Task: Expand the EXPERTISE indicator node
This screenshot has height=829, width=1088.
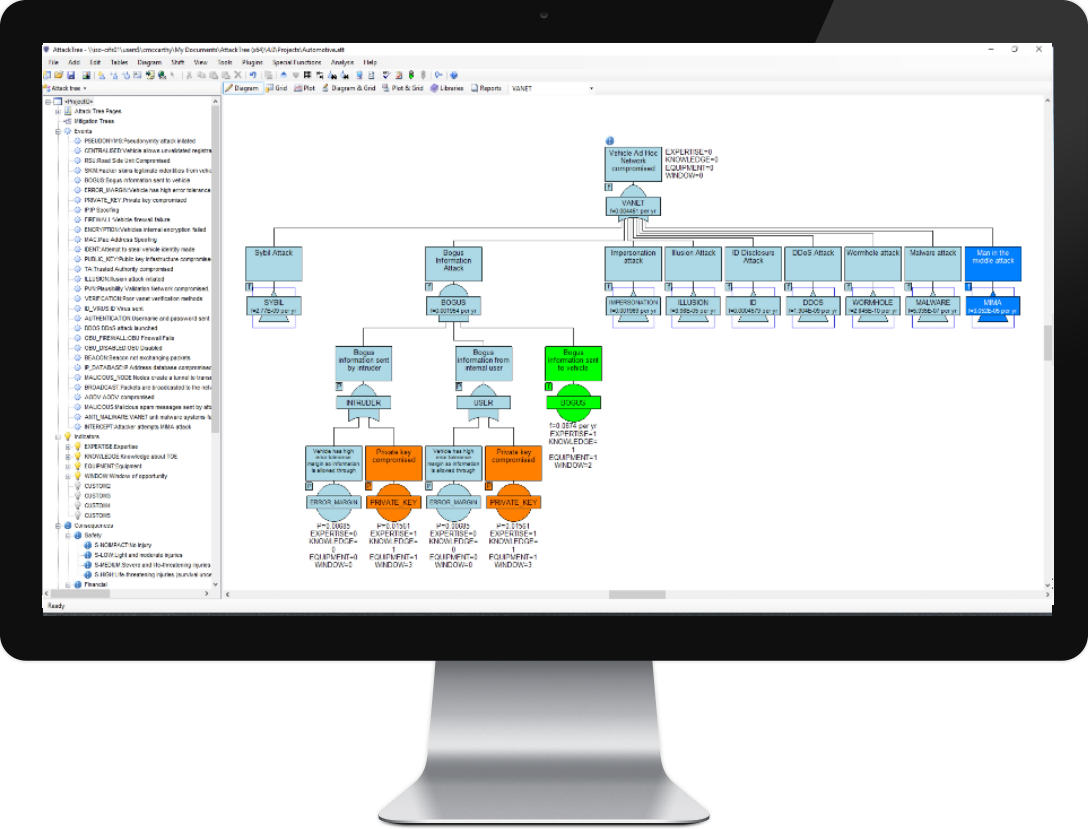Action: (67, 446)
